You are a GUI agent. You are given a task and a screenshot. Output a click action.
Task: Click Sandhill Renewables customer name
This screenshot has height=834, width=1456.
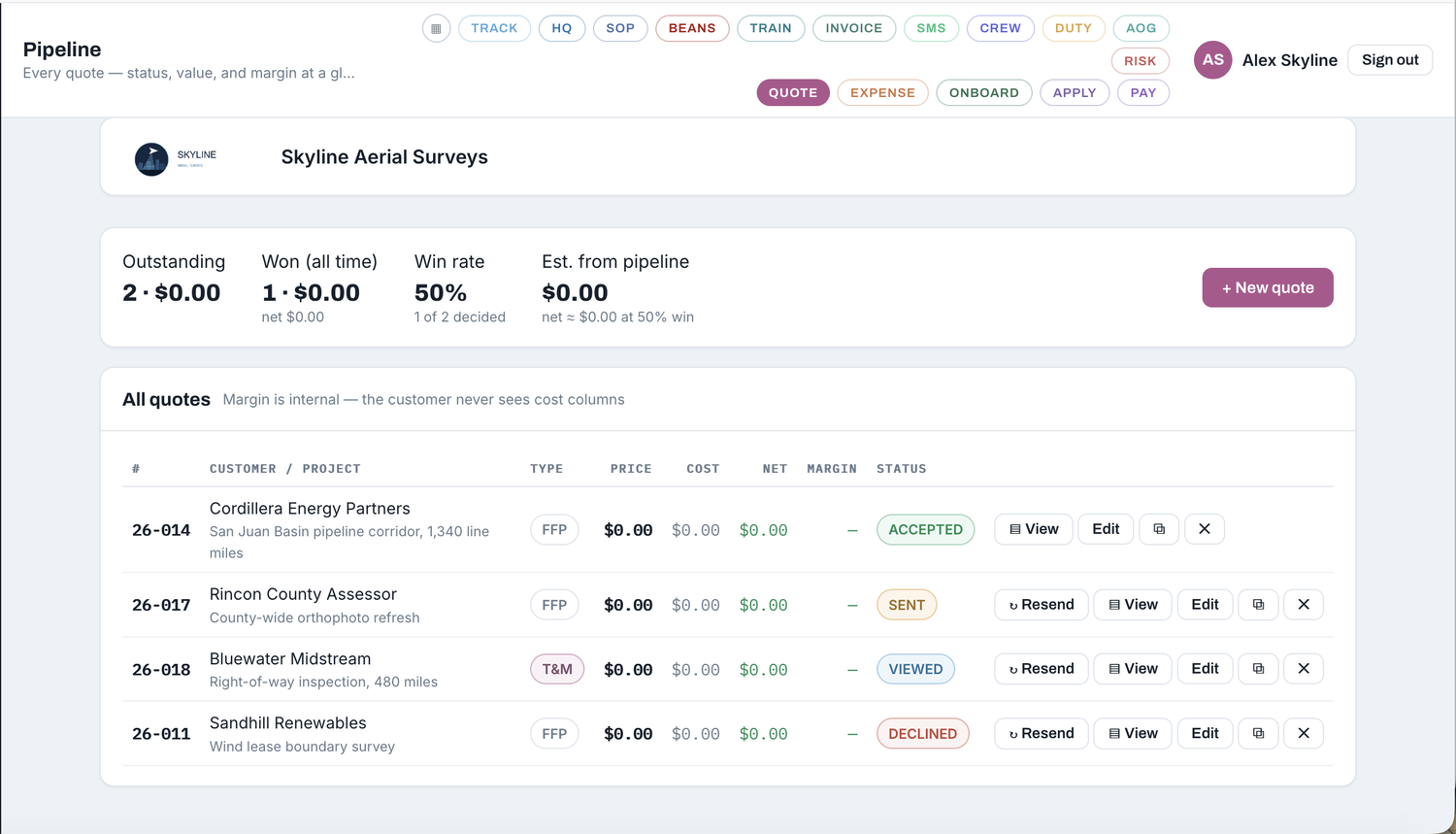click(x=288, y=723)
